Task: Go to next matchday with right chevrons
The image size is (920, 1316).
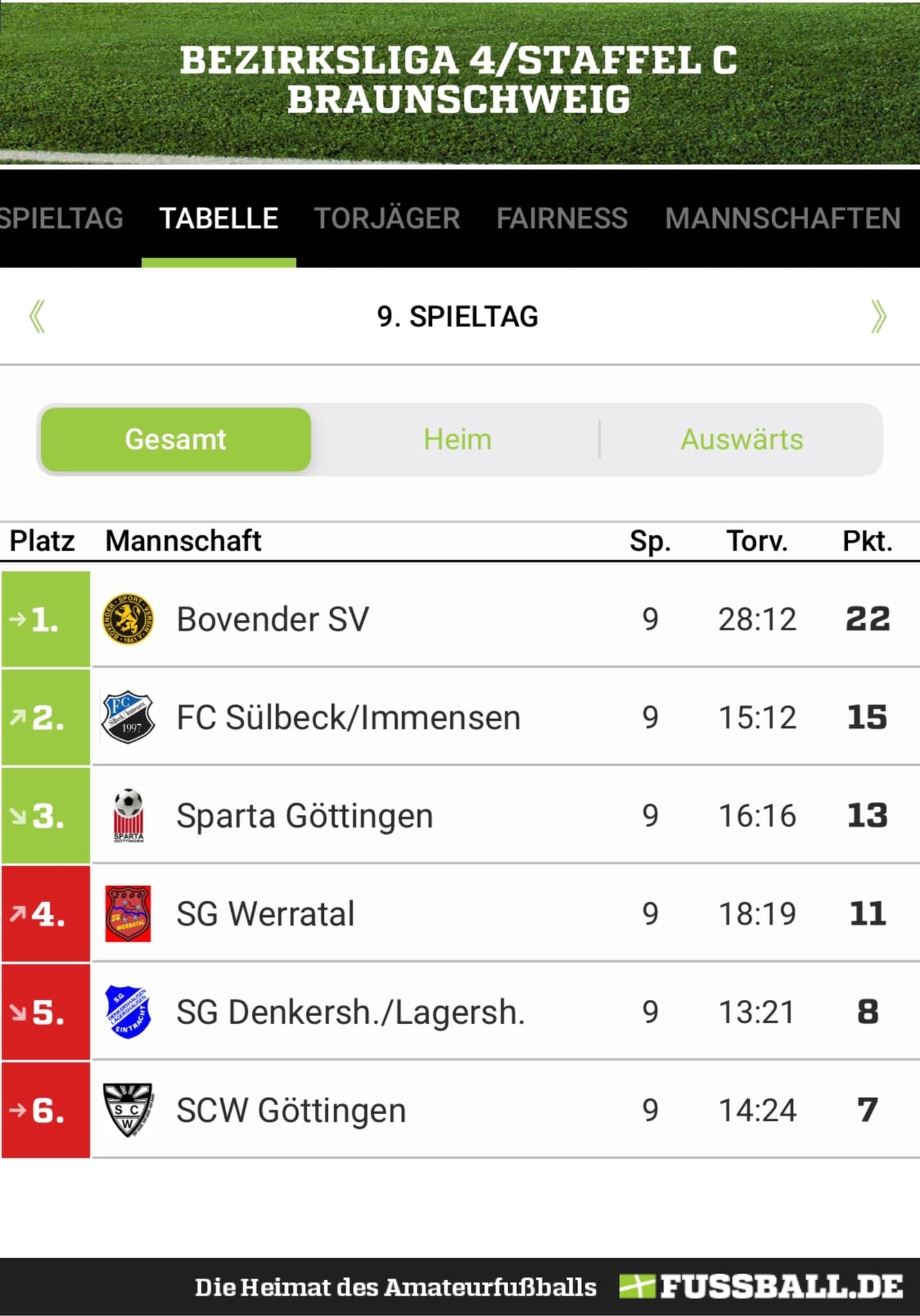Action: click(x=878, y=316)
